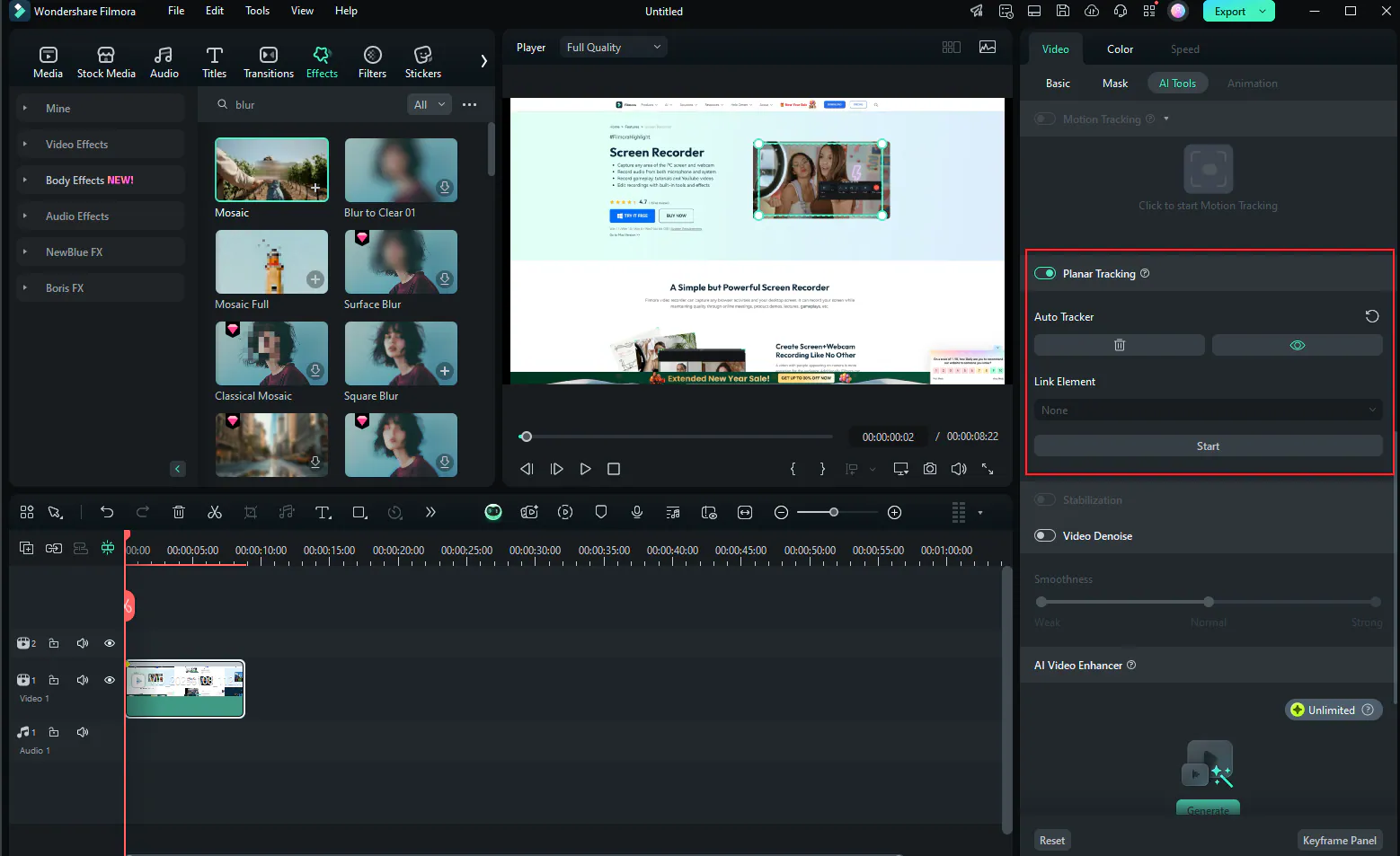The height and width of the screenshot is (856, 1400).
Task: Open the Audio library icon
Action: pyautogui.click(x=164, y=56)
